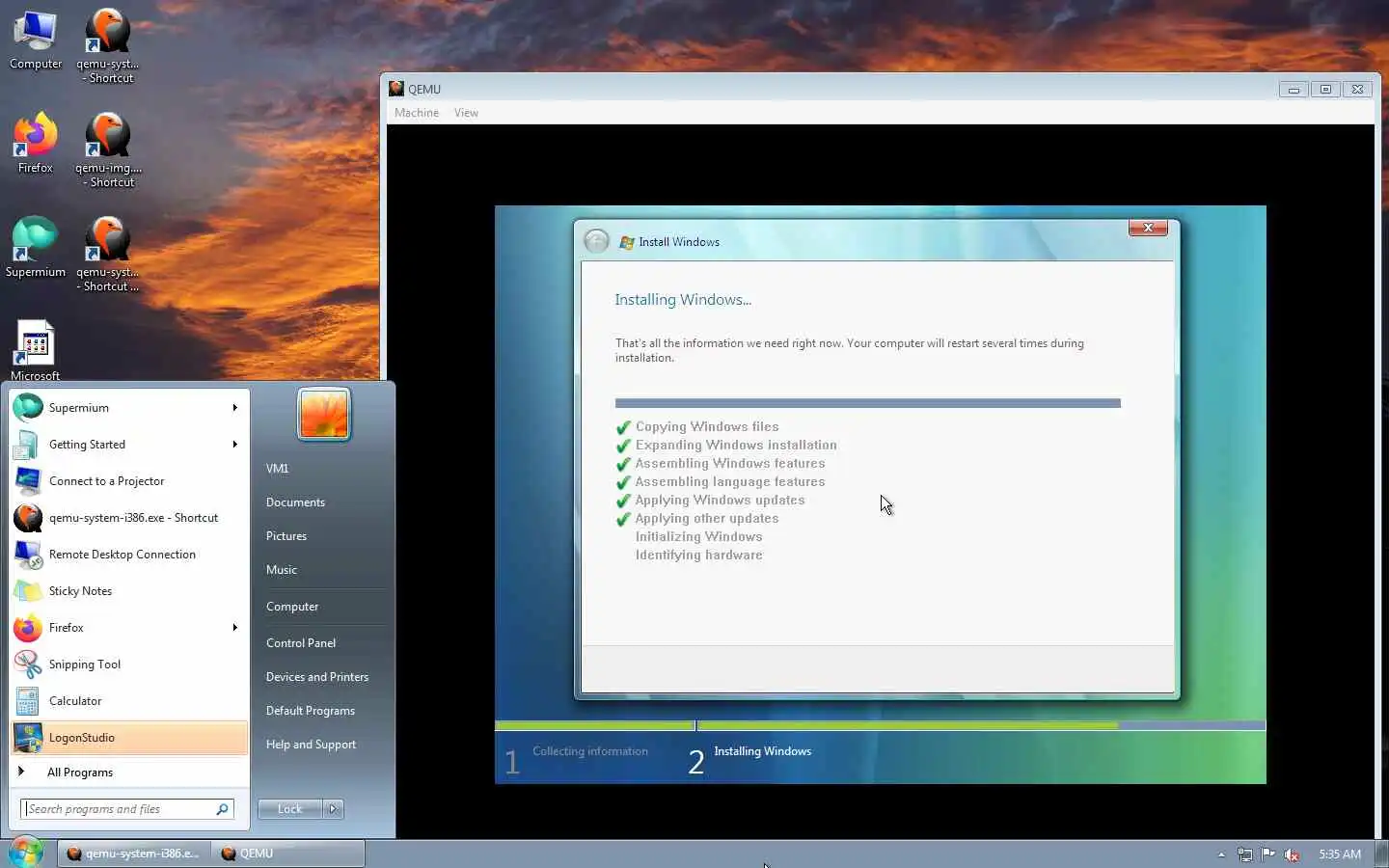The width and height of the screenshot is (1389, 868).
Task: Open shutdown options arrow next to Lock
Action: point(333,809)
